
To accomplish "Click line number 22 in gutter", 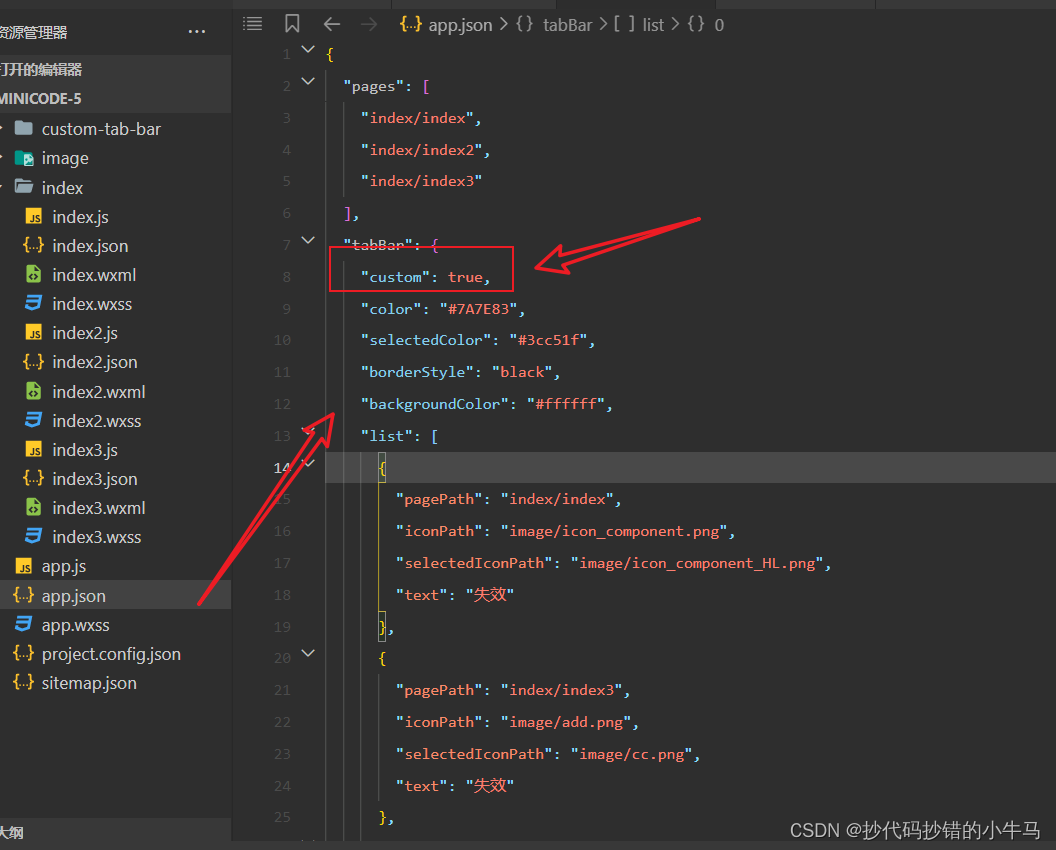I will pyautogui.click(x=282, y=722).
